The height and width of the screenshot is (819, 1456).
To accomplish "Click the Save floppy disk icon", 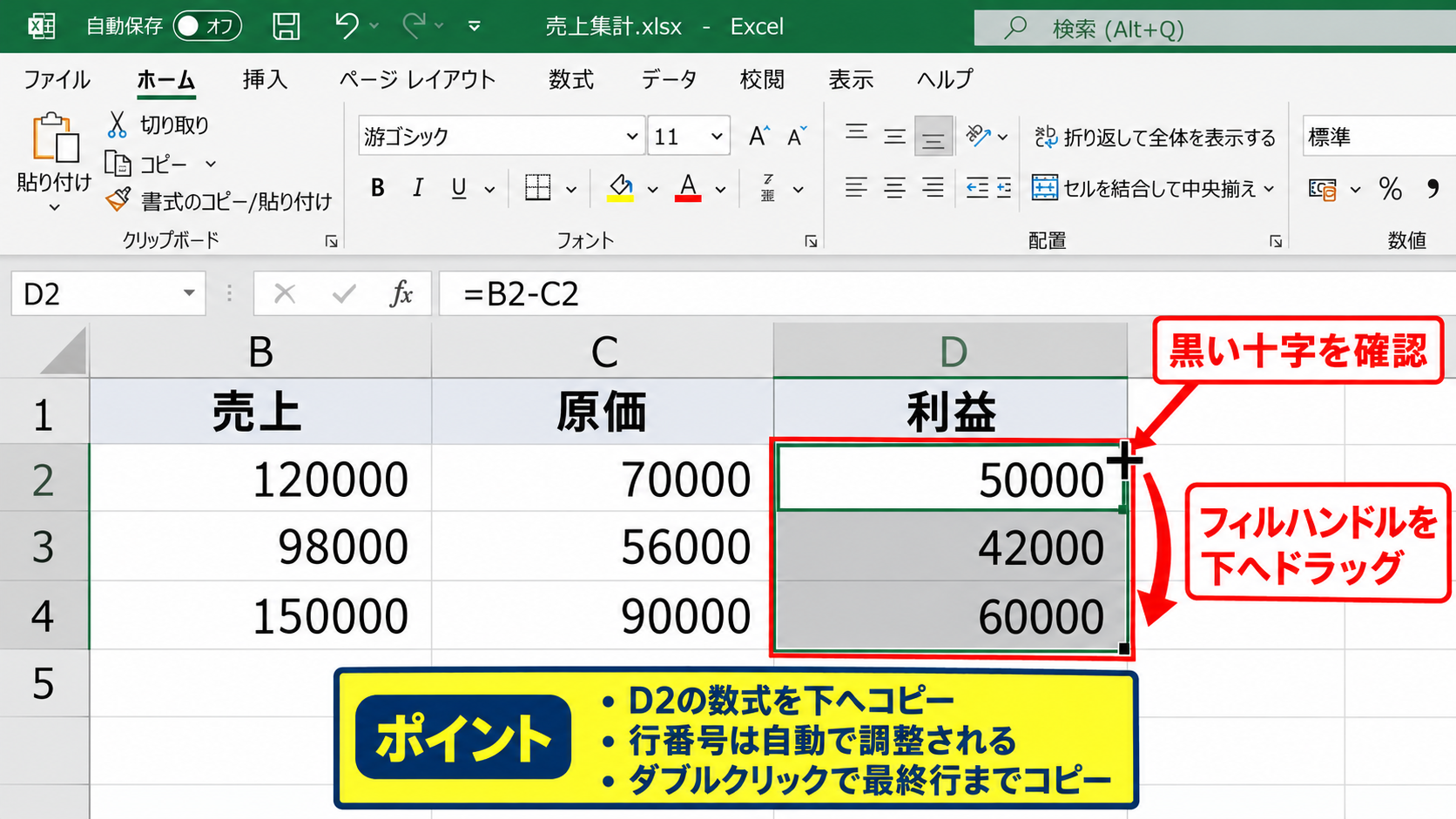I will click(286, 26).
